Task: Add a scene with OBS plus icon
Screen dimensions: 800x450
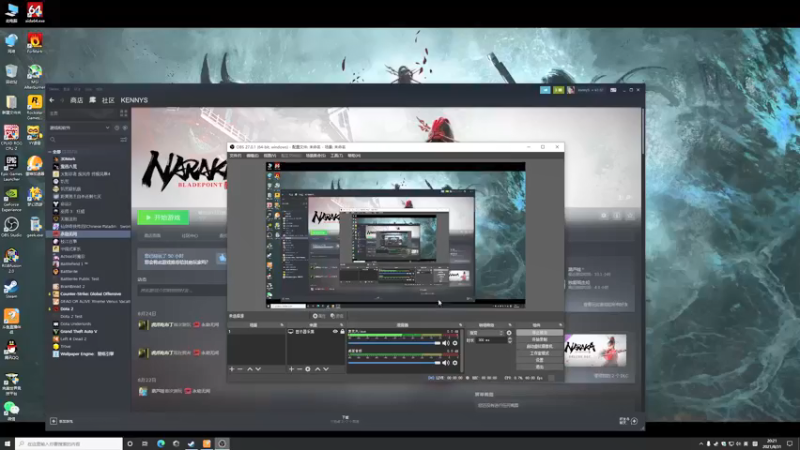Action: click(x=232, y=369)
